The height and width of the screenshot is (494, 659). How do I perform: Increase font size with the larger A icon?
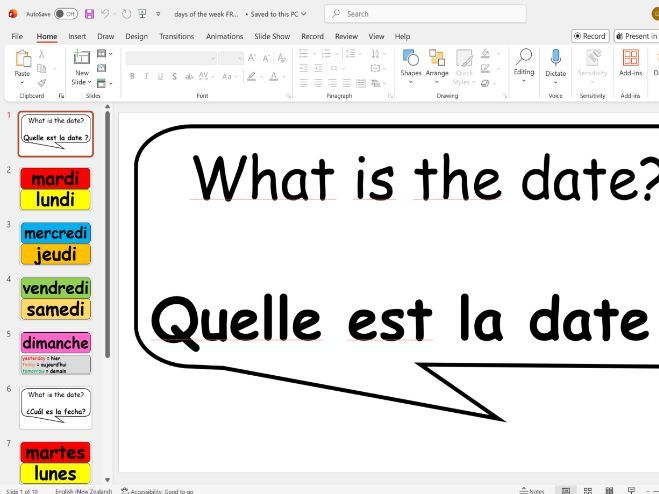tap(251, 58)
